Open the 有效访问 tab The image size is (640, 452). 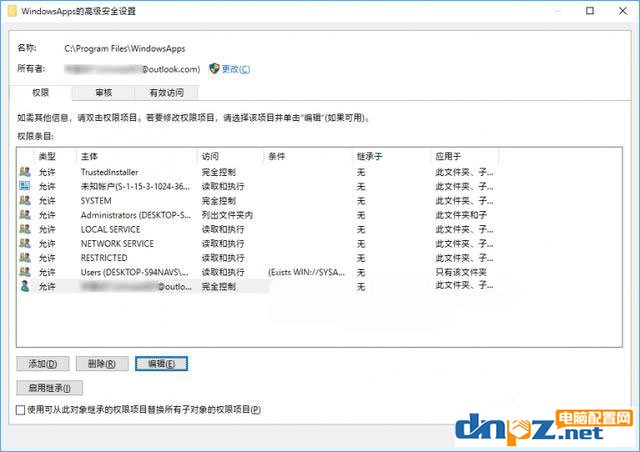tap(167, 93)
